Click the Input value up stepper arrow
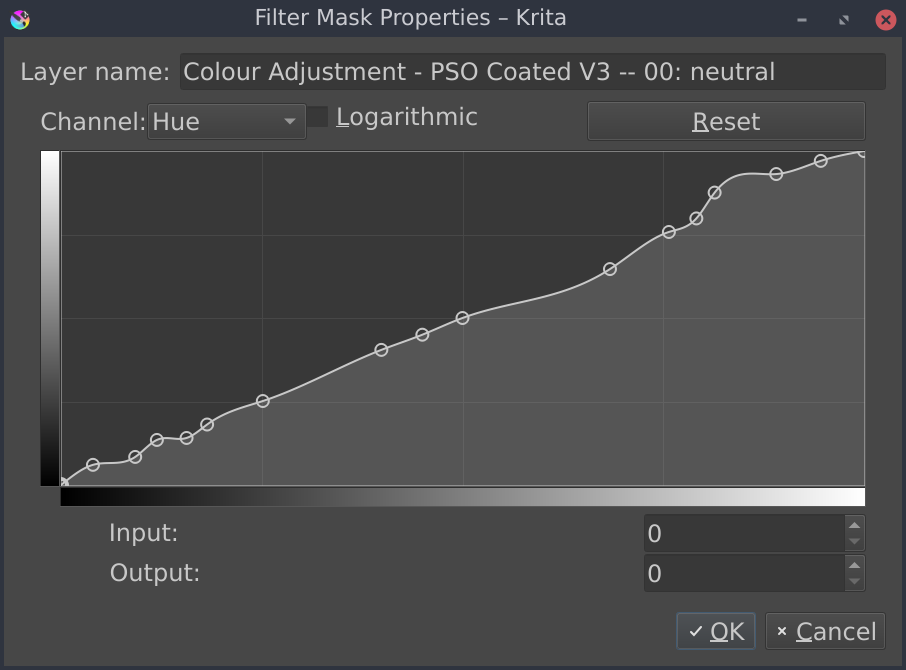906x670 pixels. tap(854, 526)
